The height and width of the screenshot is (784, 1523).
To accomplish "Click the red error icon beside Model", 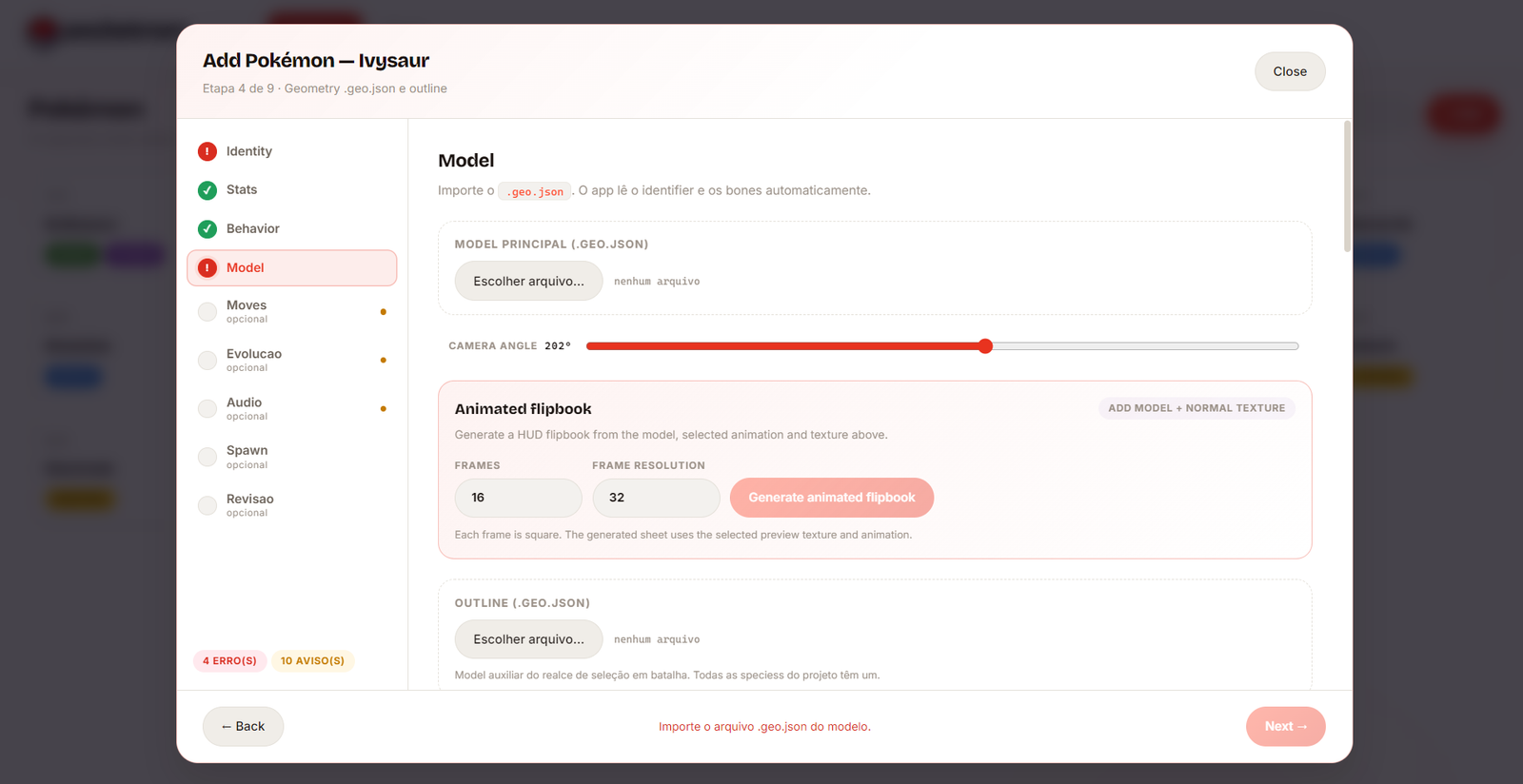I will [x=208, y=268].
